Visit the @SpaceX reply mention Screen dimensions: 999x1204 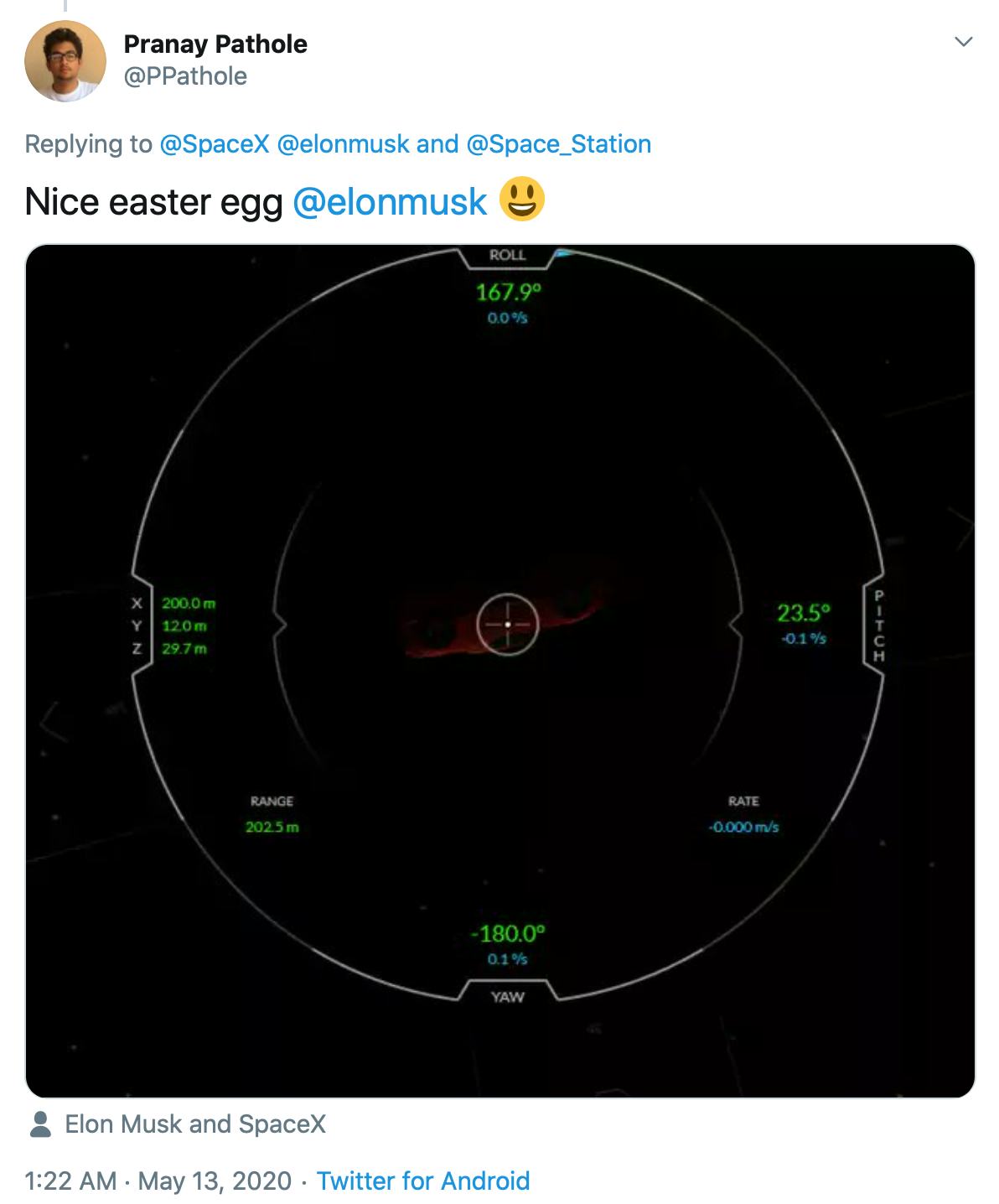coord(215,144)
